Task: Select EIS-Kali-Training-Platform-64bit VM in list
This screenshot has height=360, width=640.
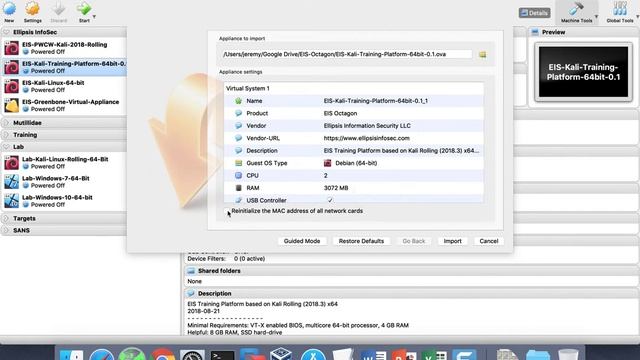Action: point(64,67)
